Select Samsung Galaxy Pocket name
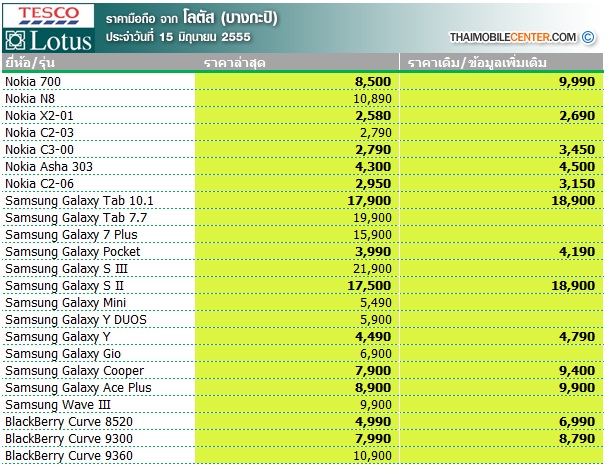The width and height of the screenshot is (607, 467). click(x=72, y=252)
